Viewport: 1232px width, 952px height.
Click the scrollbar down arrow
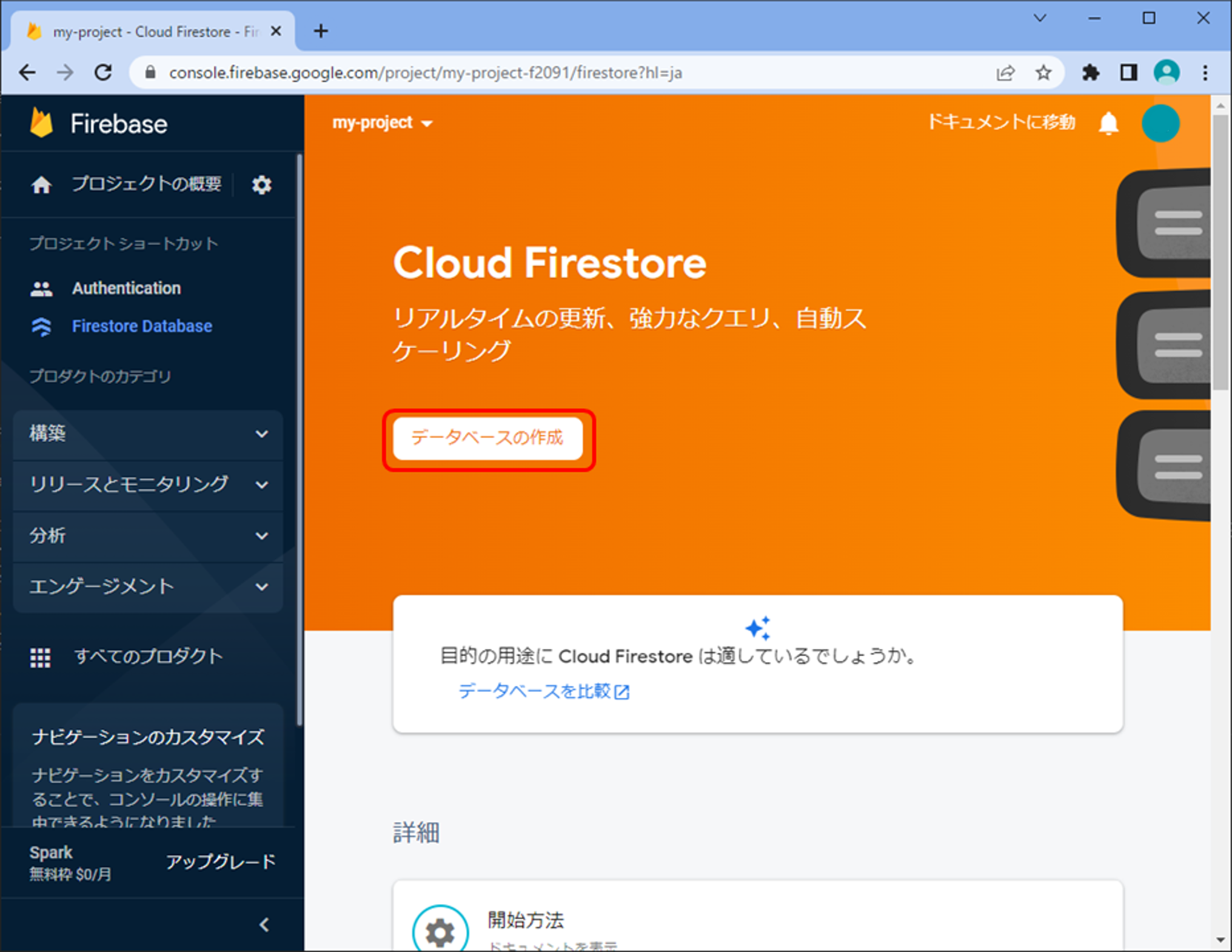1221,940
